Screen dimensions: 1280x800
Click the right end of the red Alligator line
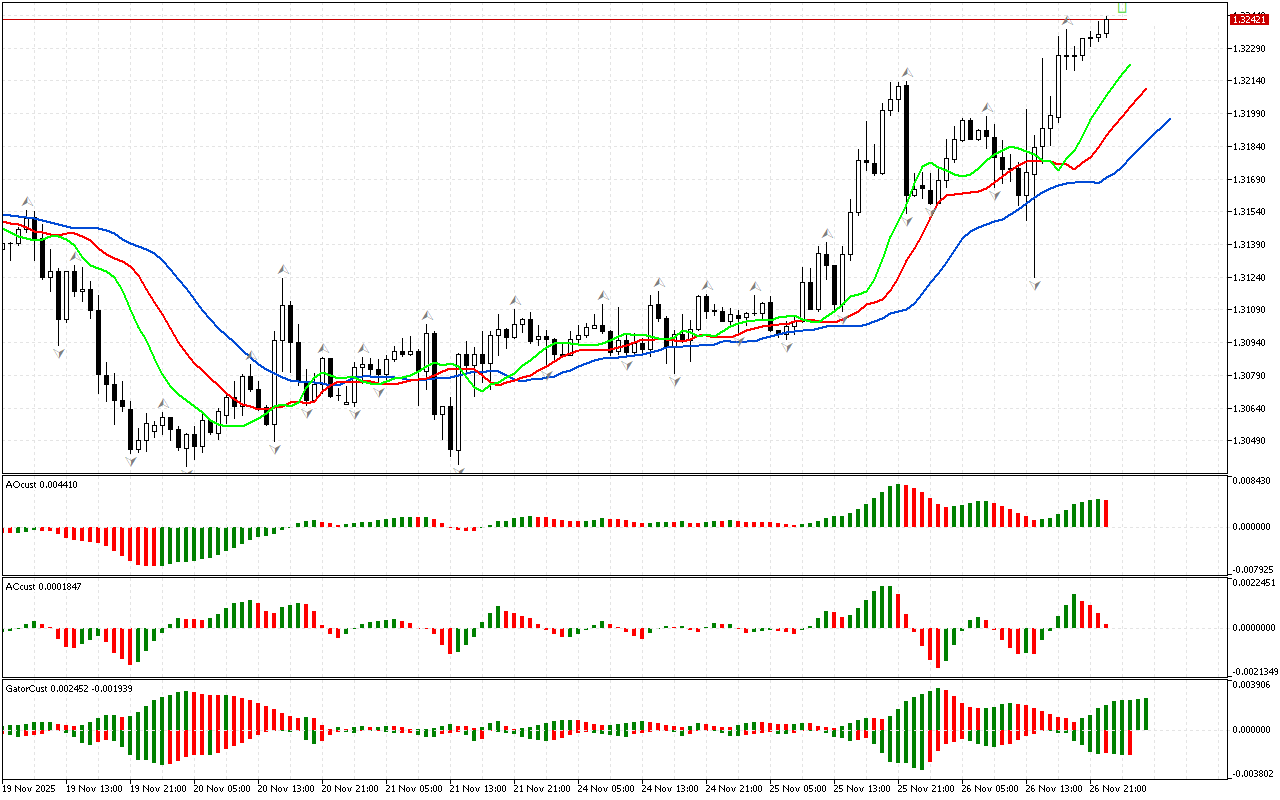(x=1146, y=89)
